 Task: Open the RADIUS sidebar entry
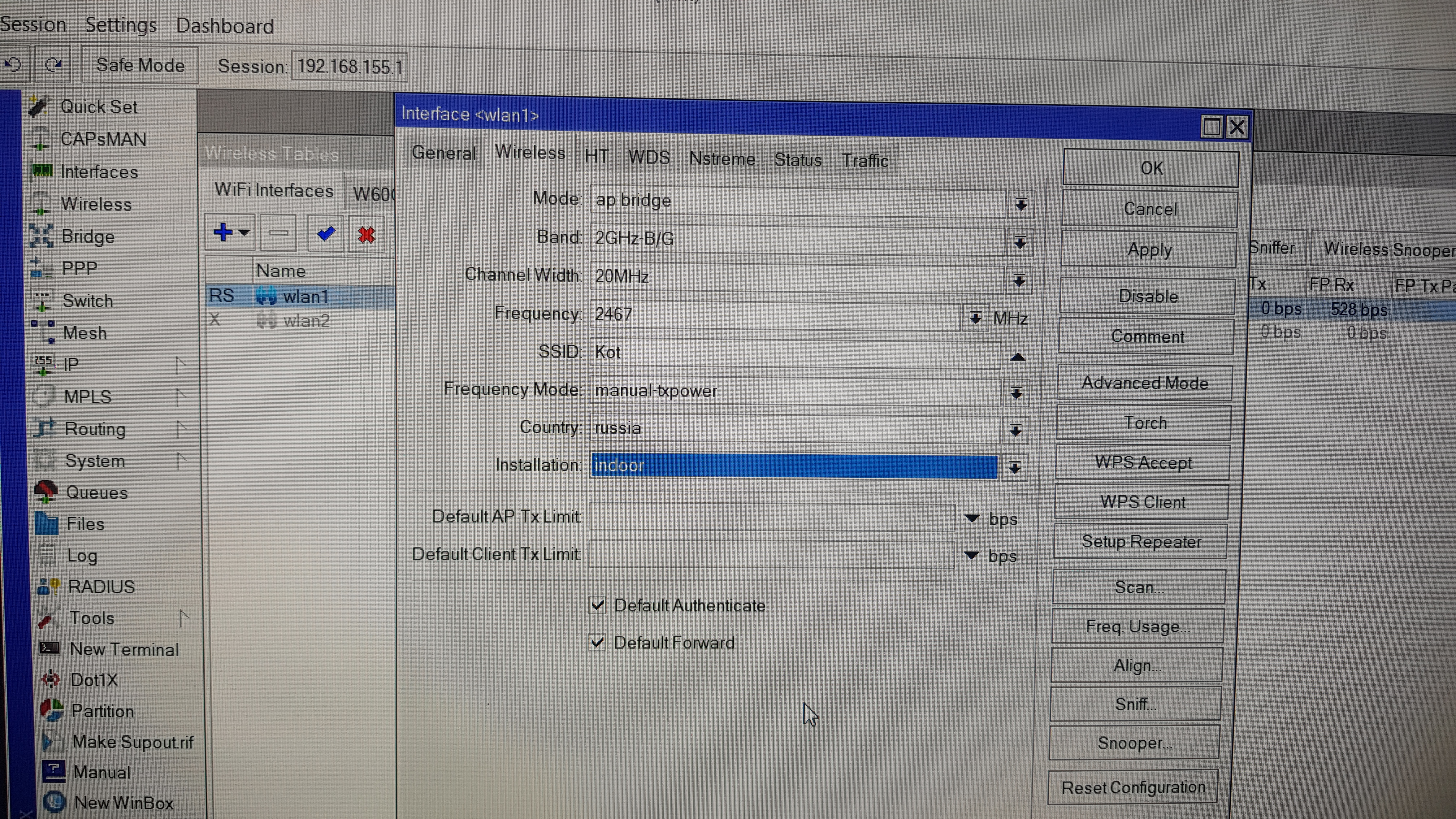point(101,587)
